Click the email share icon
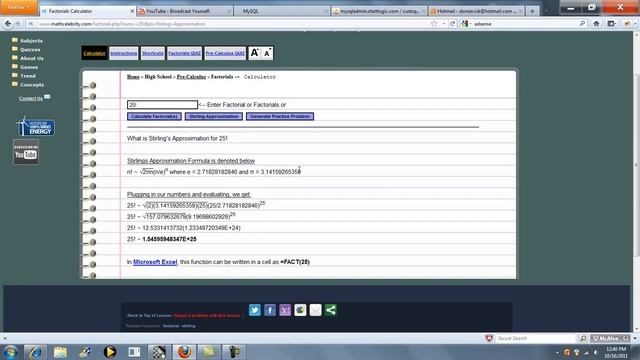This screenshot has height=360, width=640. (316, 310)
